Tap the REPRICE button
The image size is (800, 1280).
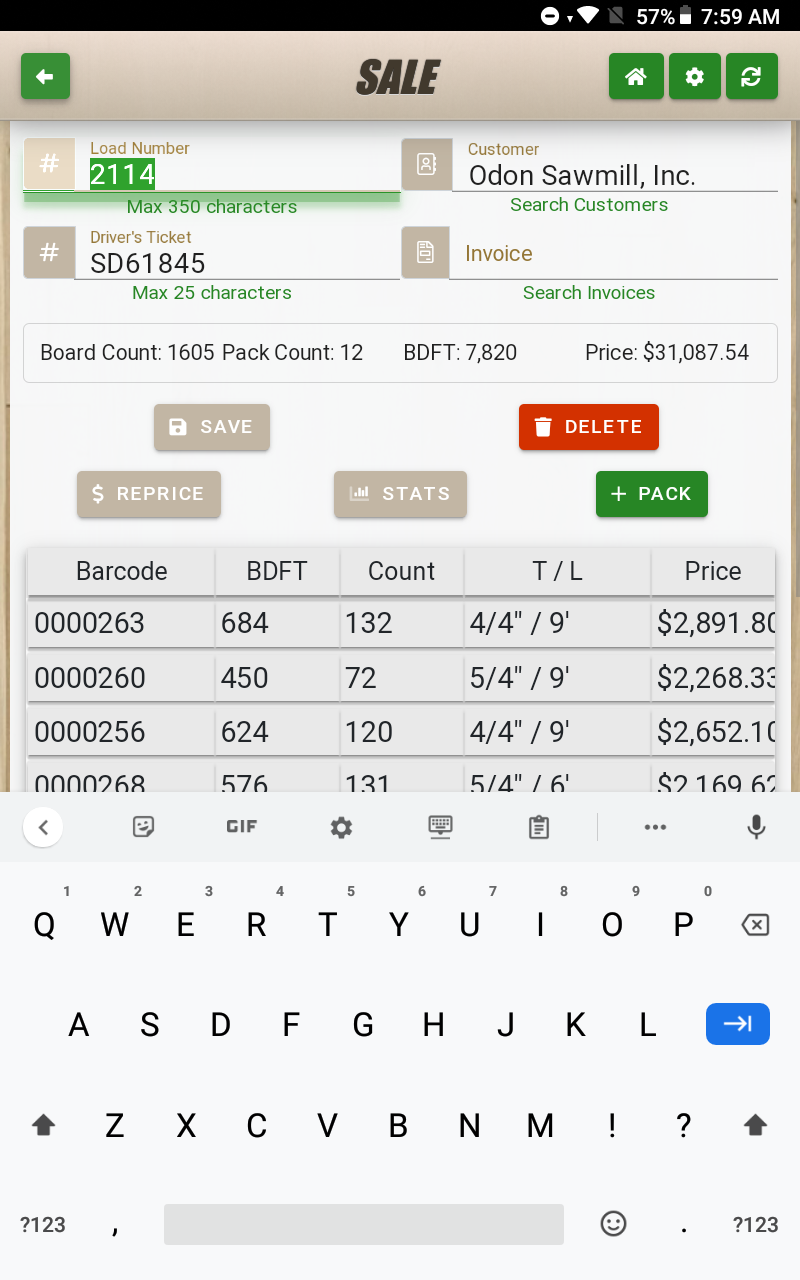pyautogui.click(x=148, y=493)
